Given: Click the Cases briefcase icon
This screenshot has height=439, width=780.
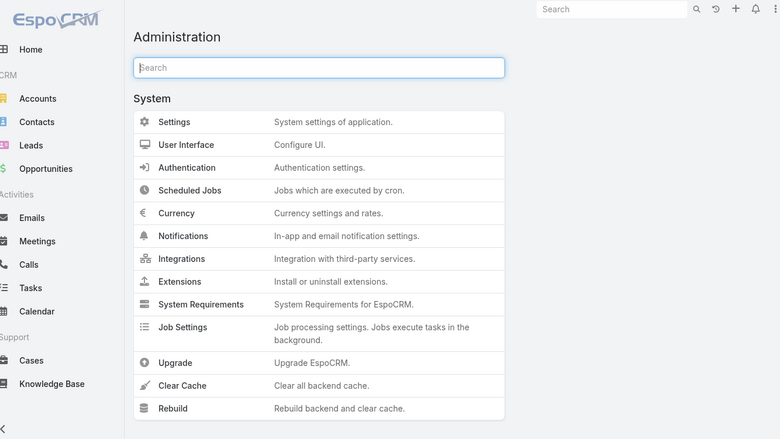Looking at the screenshot, I should point(3,360).
